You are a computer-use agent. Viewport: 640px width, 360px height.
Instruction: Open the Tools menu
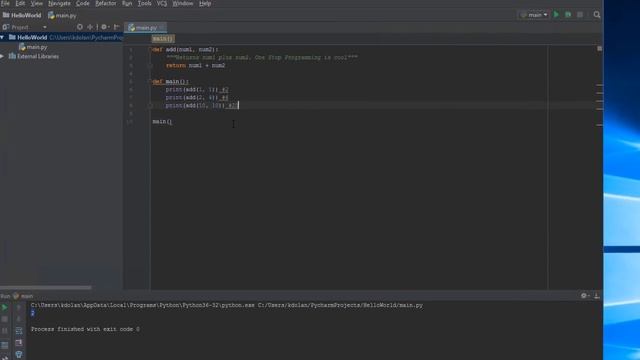144,3
